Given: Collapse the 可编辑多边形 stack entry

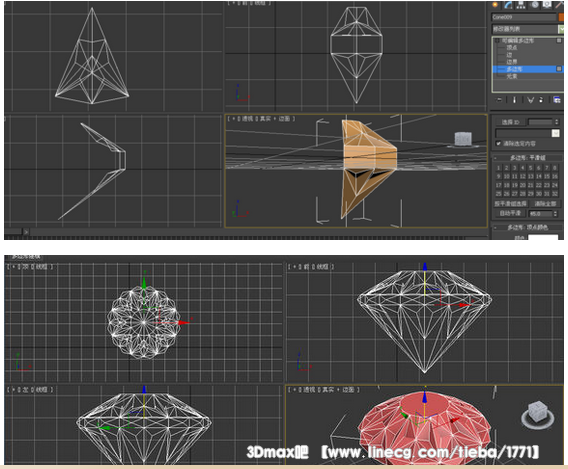Looking at the screenshot, I should 497,41.
